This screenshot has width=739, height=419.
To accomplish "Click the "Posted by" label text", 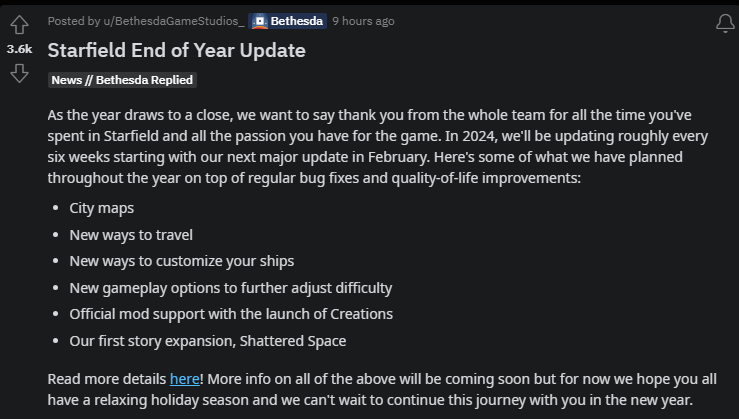I will click(72, 21).
